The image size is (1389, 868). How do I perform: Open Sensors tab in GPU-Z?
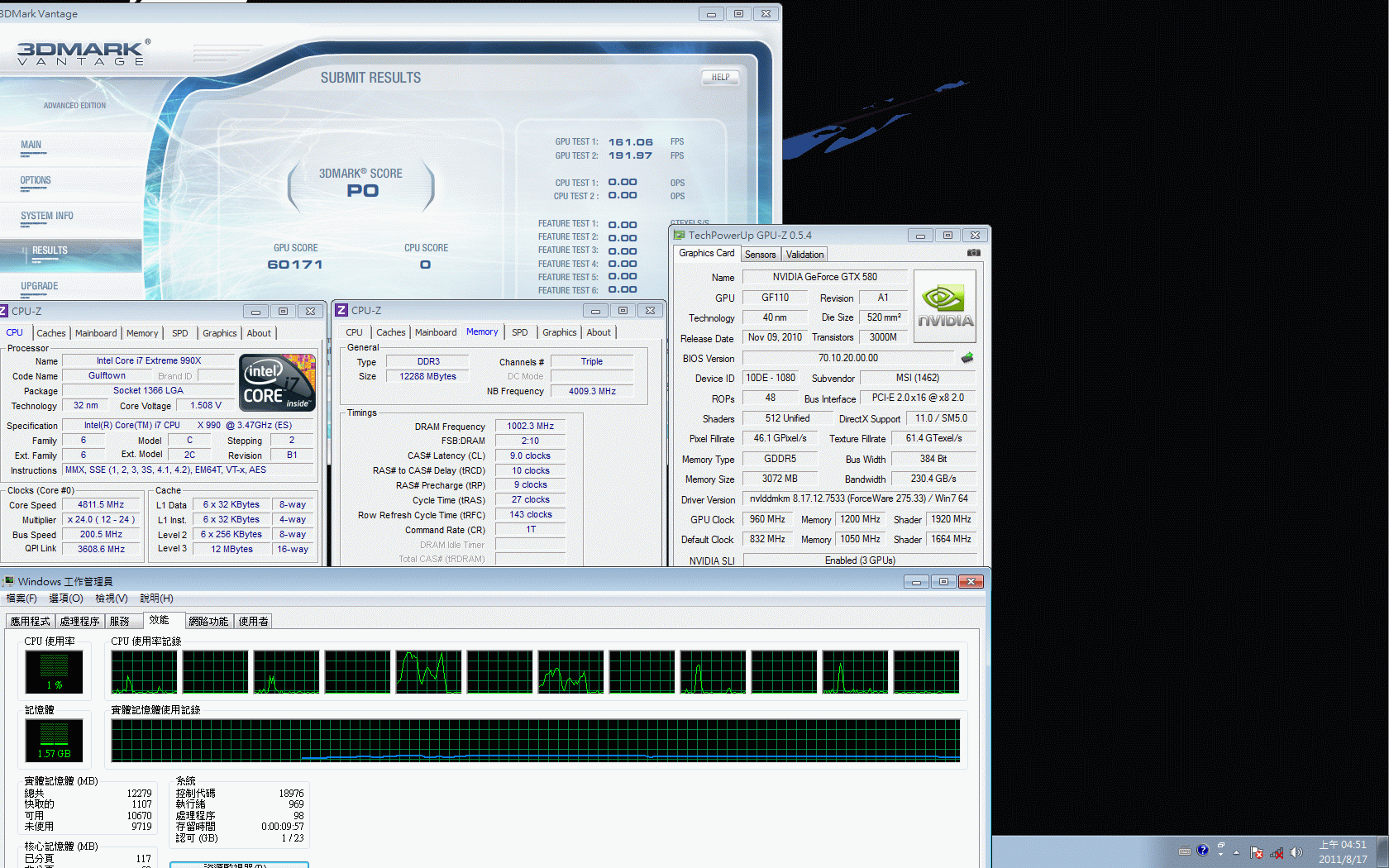760,255
